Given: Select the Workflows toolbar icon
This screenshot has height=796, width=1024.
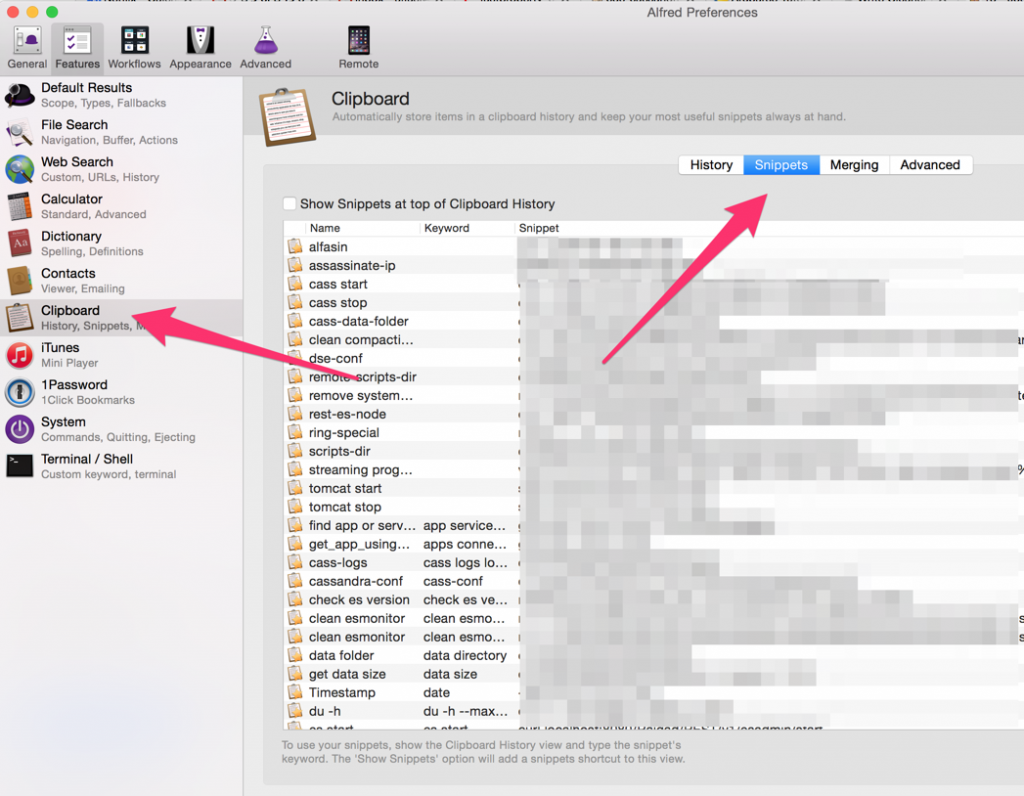Looking at the screenshot, I should [x=134, y=47].
